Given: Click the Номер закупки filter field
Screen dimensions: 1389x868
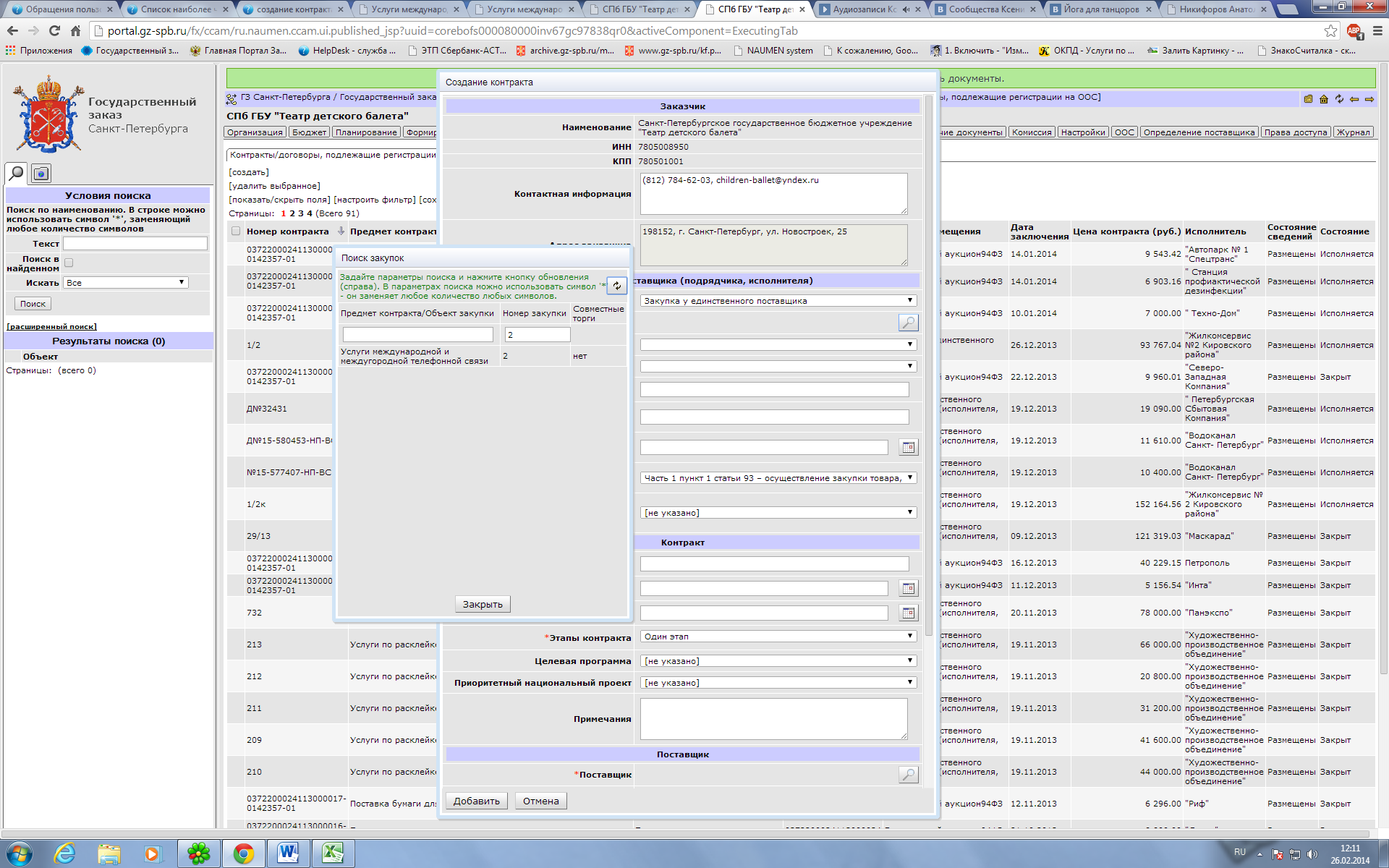Looking at the screenshot, I should pos(537,335).
